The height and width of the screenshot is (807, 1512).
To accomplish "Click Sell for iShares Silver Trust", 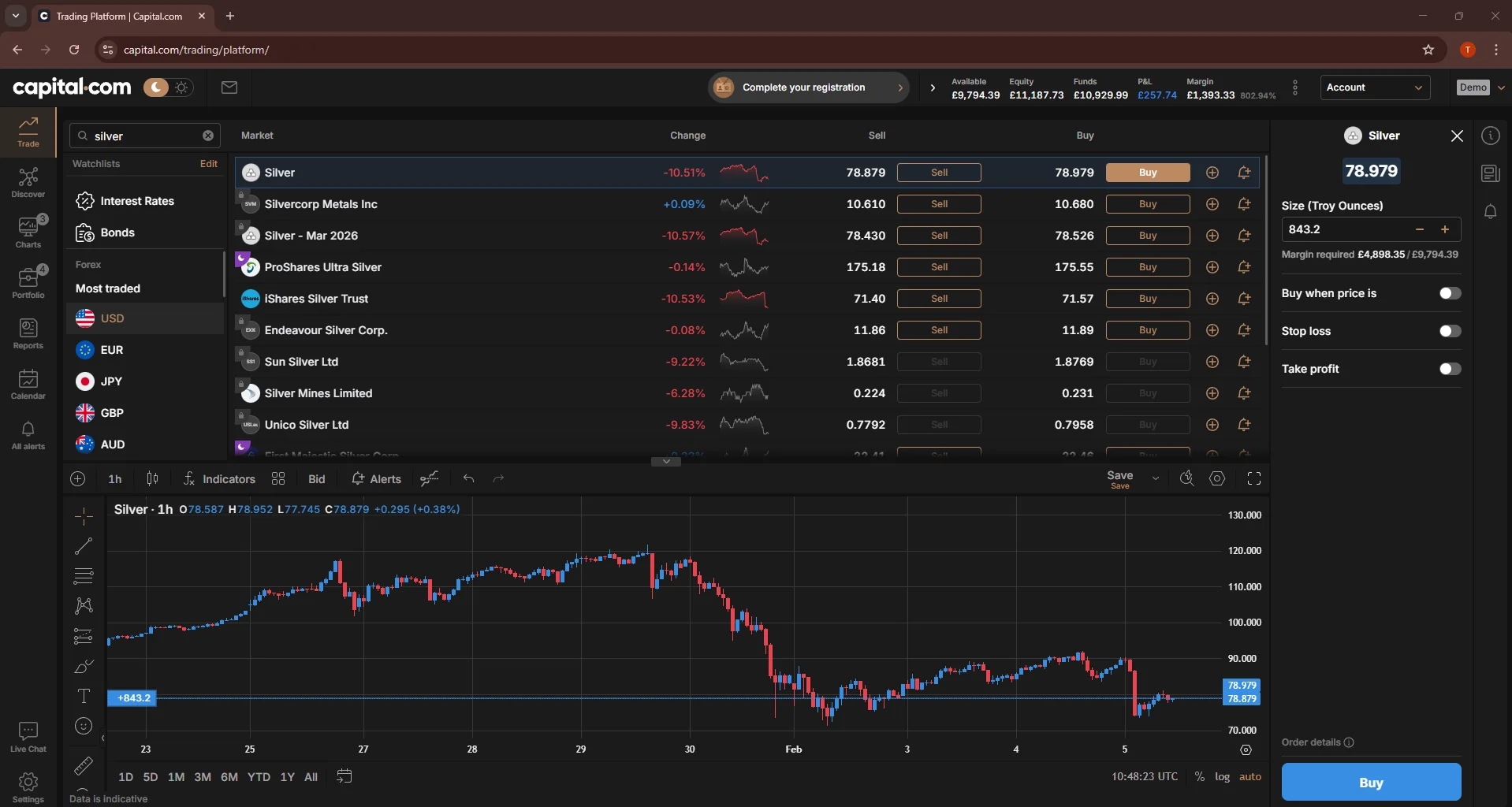I will point(939,299).
